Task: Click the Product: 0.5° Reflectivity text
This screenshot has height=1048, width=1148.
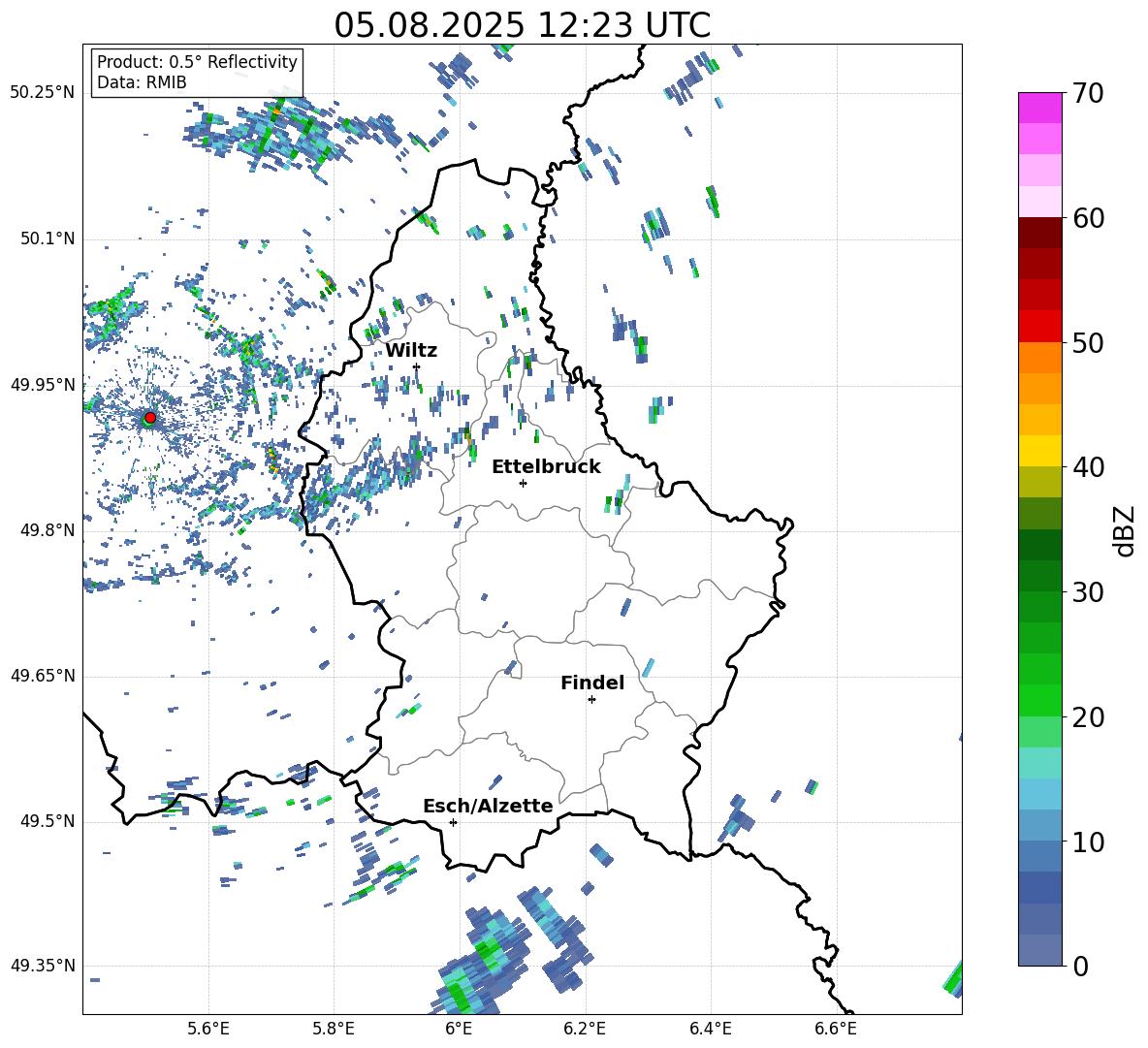Action: click(197, 62)
